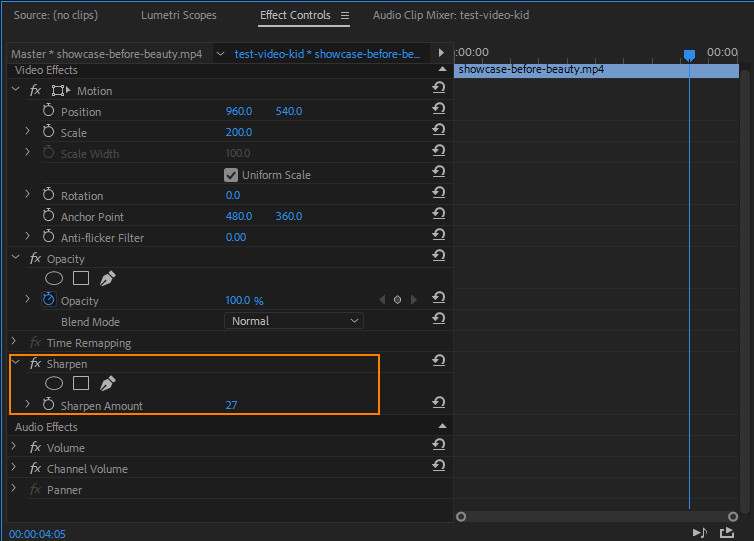Toggle audio loop playback icon

(700, 532)
